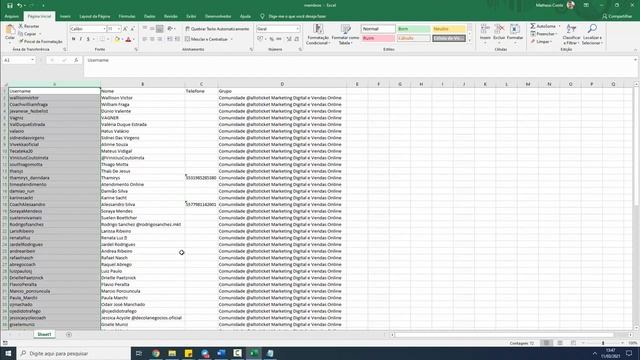This screenshot has width=640, height=360.
Task: Open Limpar clear dropdown
Action: (x=541, y=42)
